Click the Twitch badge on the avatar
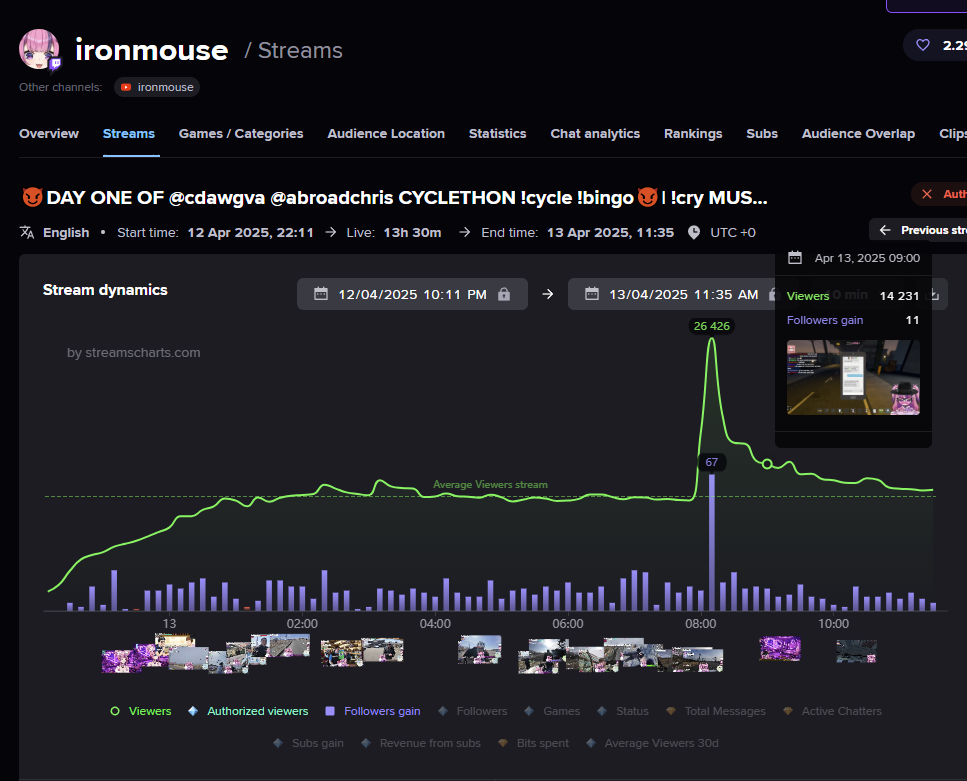The height and width of the screenshot is (781, 967). (x=56, y=63)
